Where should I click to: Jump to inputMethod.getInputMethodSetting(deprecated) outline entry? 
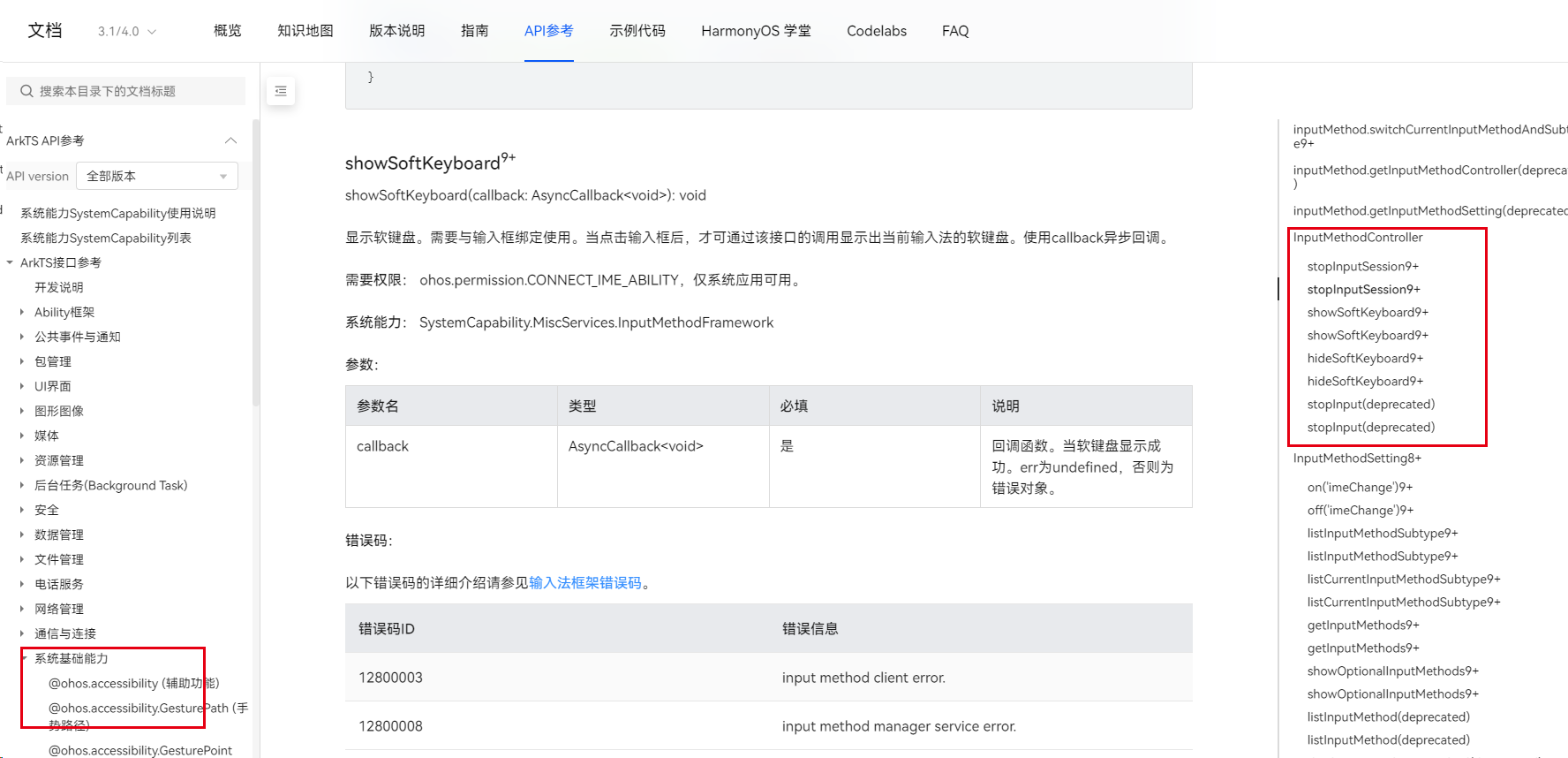click(x=1430, y=211)
